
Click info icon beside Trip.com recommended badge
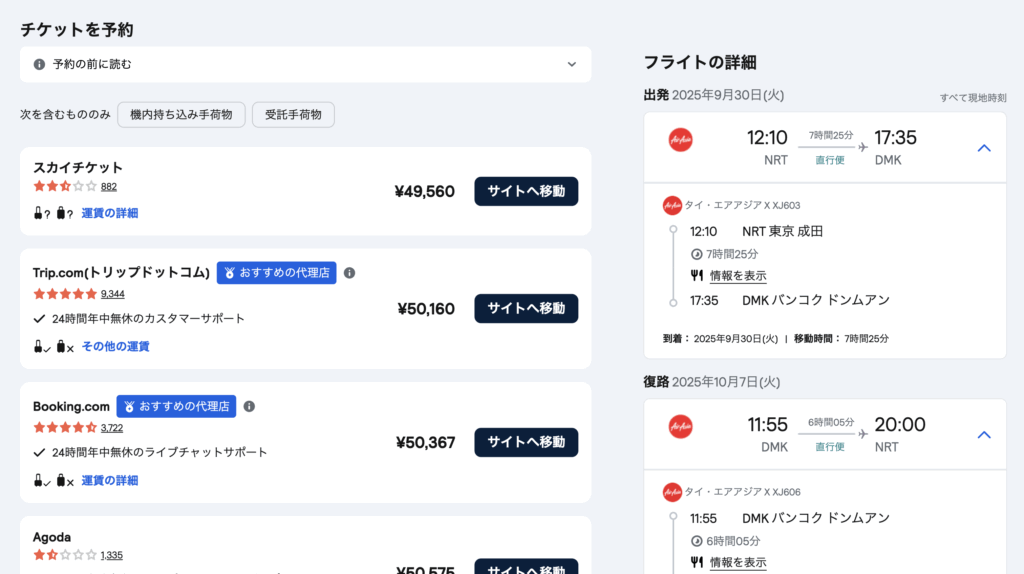point(349,273)
